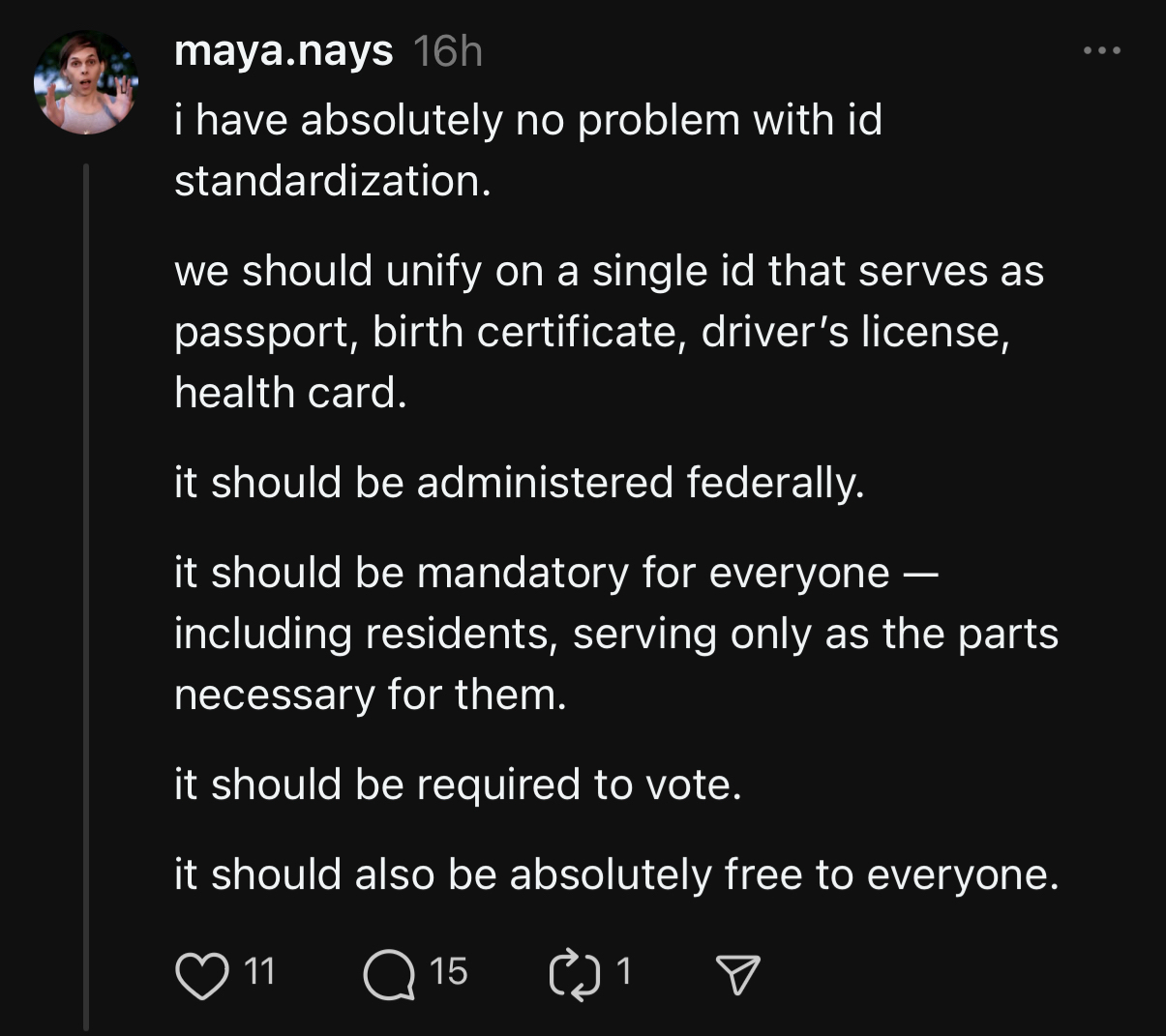The width and height of the screenshot is (1166, 1036).
Task: Click the line "it should be administered federally."
Action: (x=519, y=483)
